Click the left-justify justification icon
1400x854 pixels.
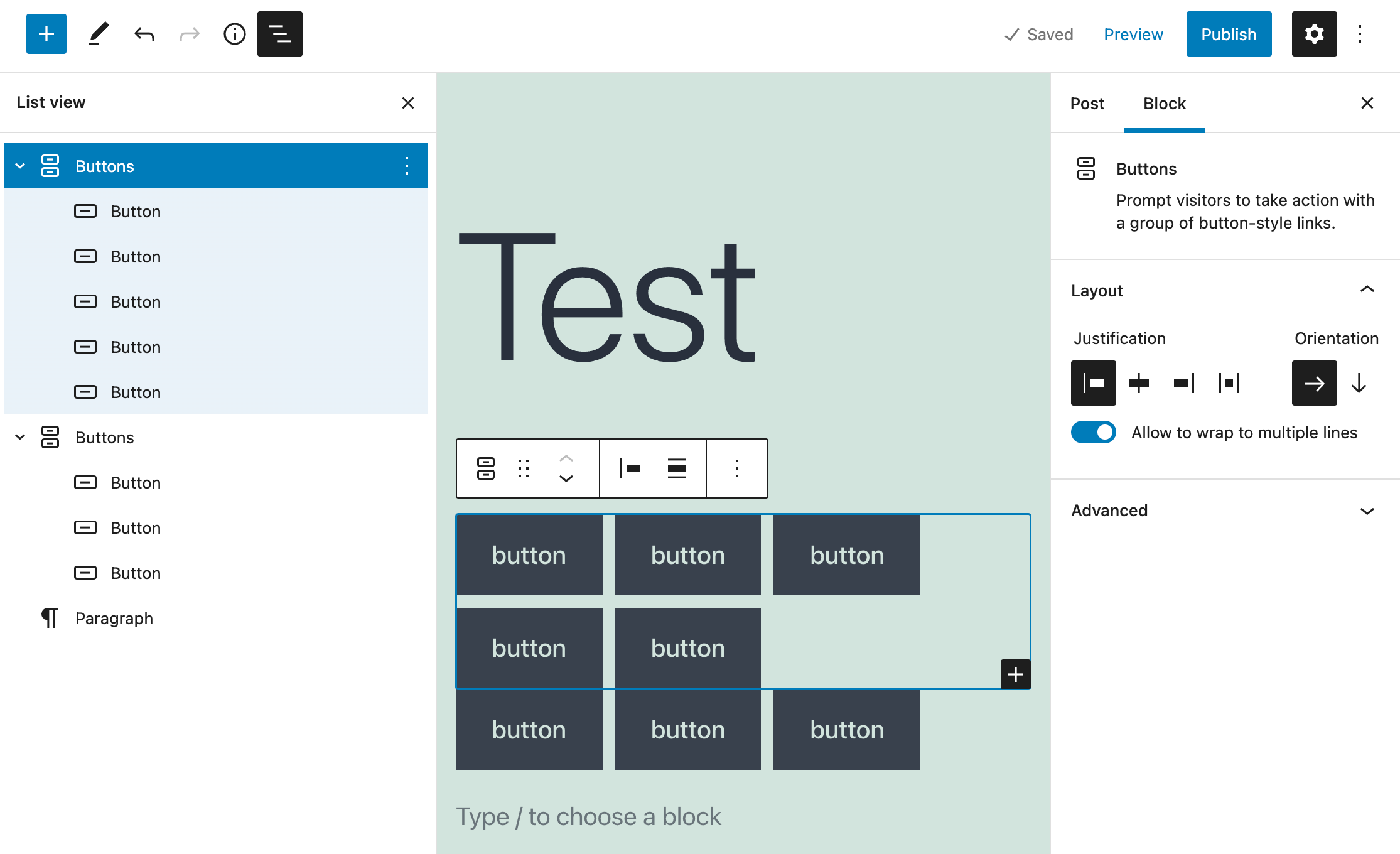pos(1092,383)
